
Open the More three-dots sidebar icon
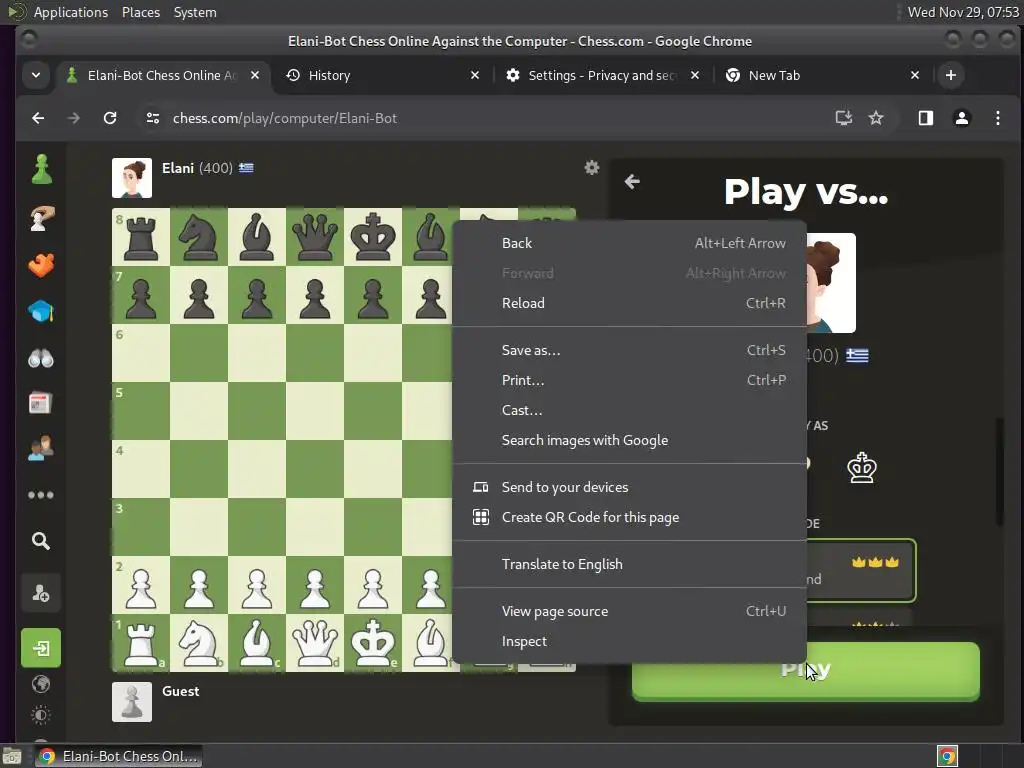click(41, 495)
